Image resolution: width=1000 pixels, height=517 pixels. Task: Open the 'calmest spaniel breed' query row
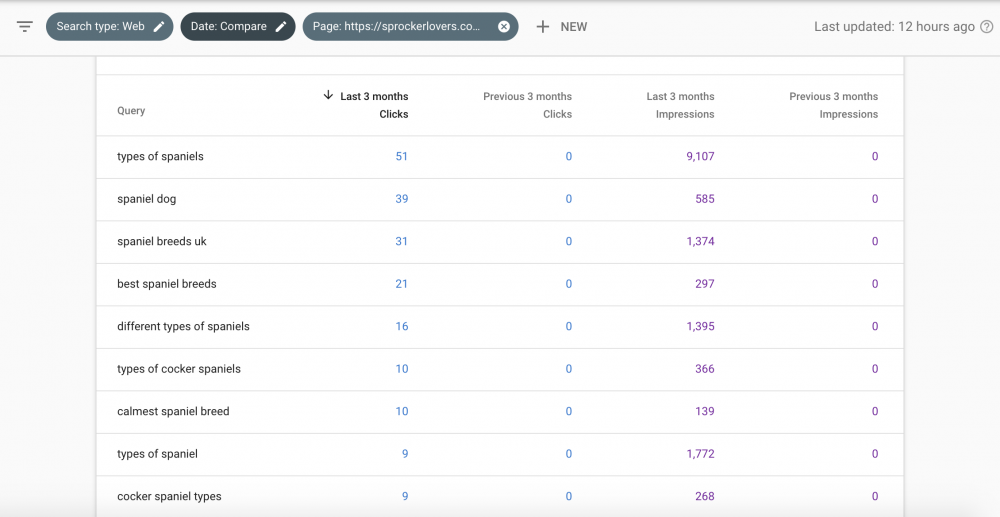point(173,412)
